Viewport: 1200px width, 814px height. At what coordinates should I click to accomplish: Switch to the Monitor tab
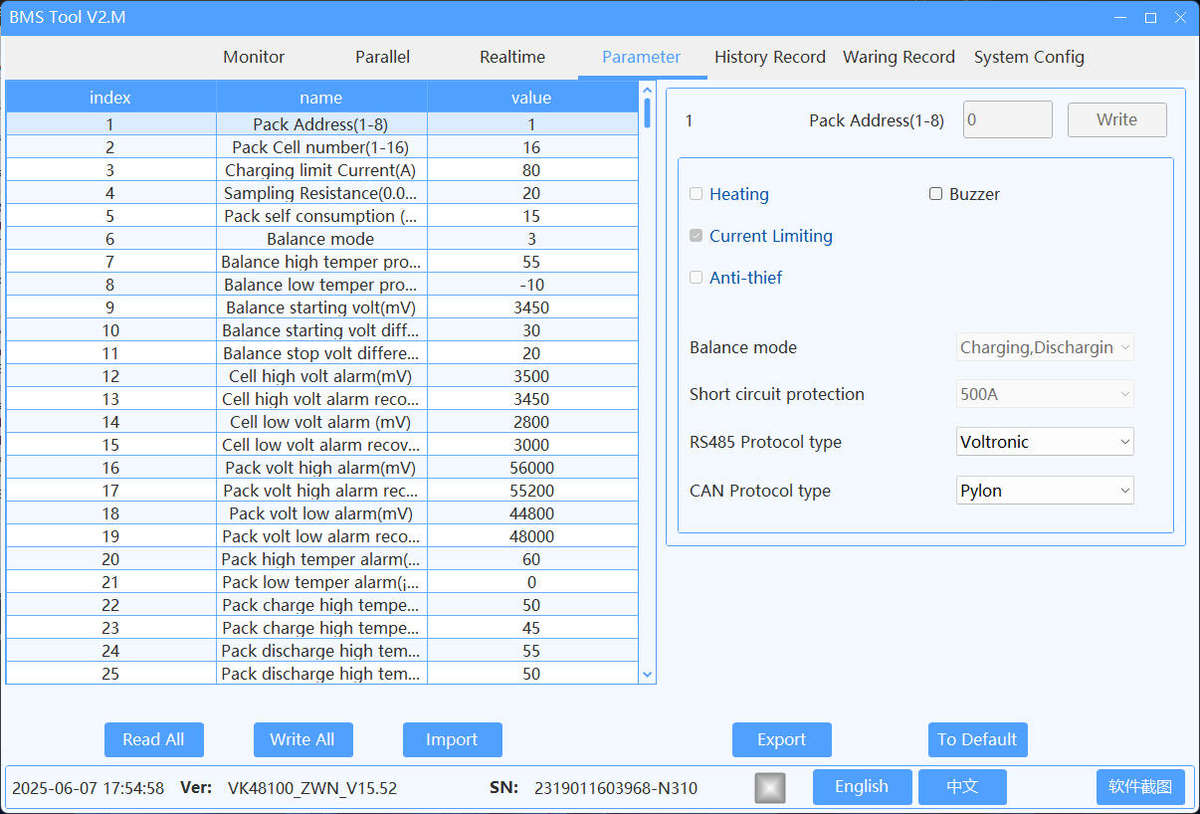tap(254, 57)
